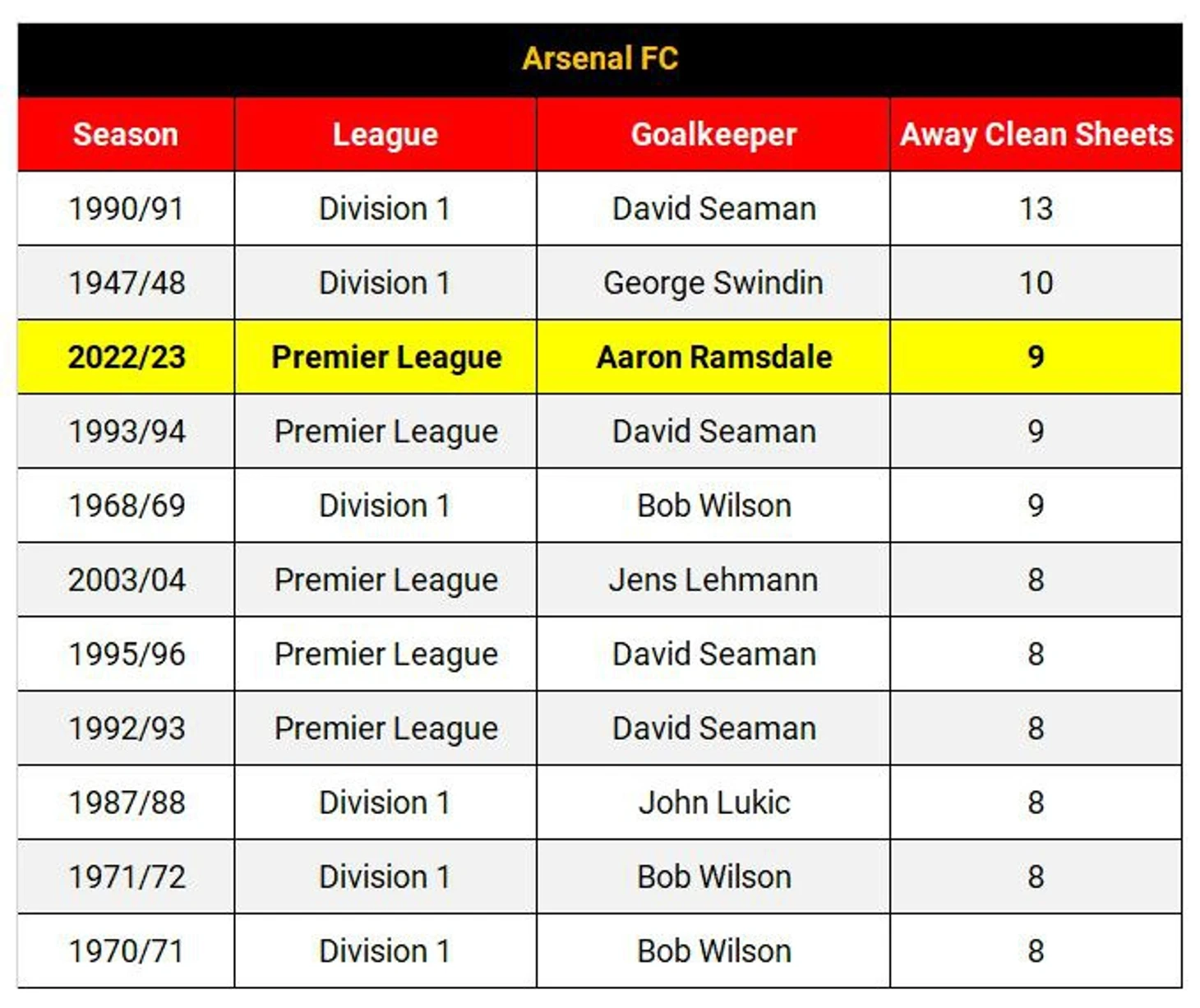Click the 13 clean sheets value

point(1036,209)
